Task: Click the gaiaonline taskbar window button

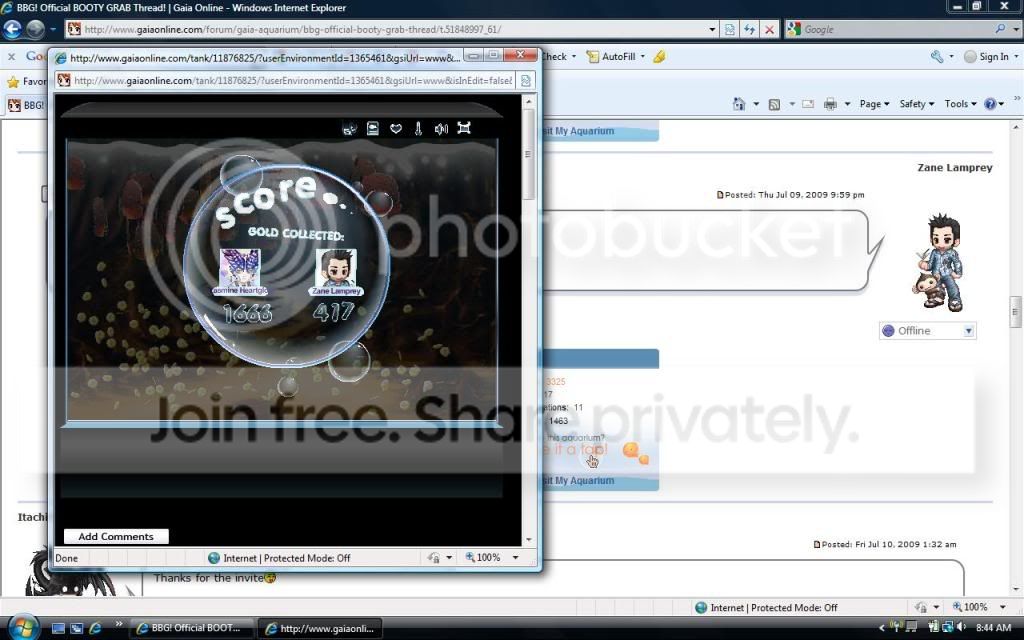Action: (320, 628)
